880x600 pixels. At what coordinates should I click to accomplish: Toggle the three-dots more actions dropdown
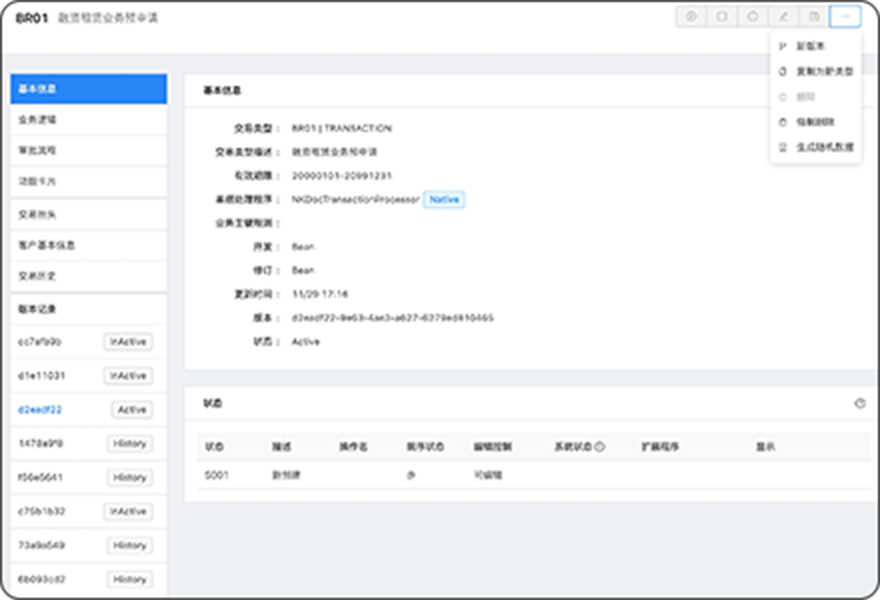pos(845,17)
